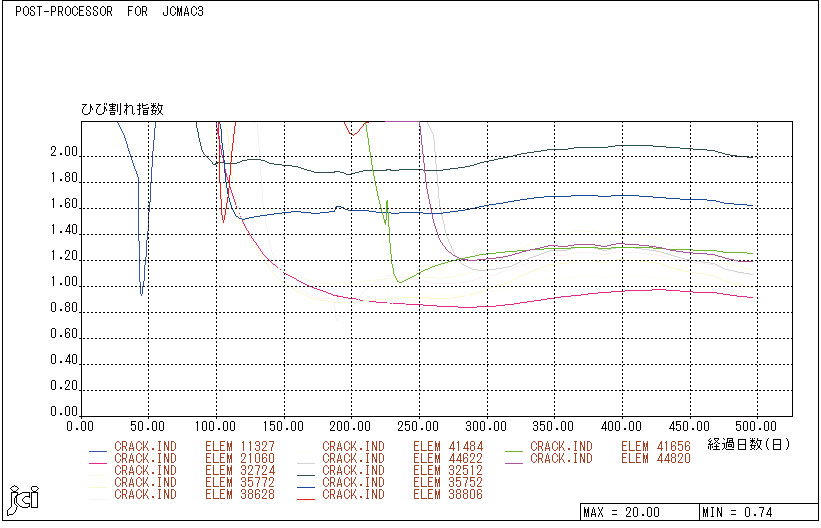Click the MIN = 0.74 readout box
Screen dimensions: 821x528
[x=759, y=512]
